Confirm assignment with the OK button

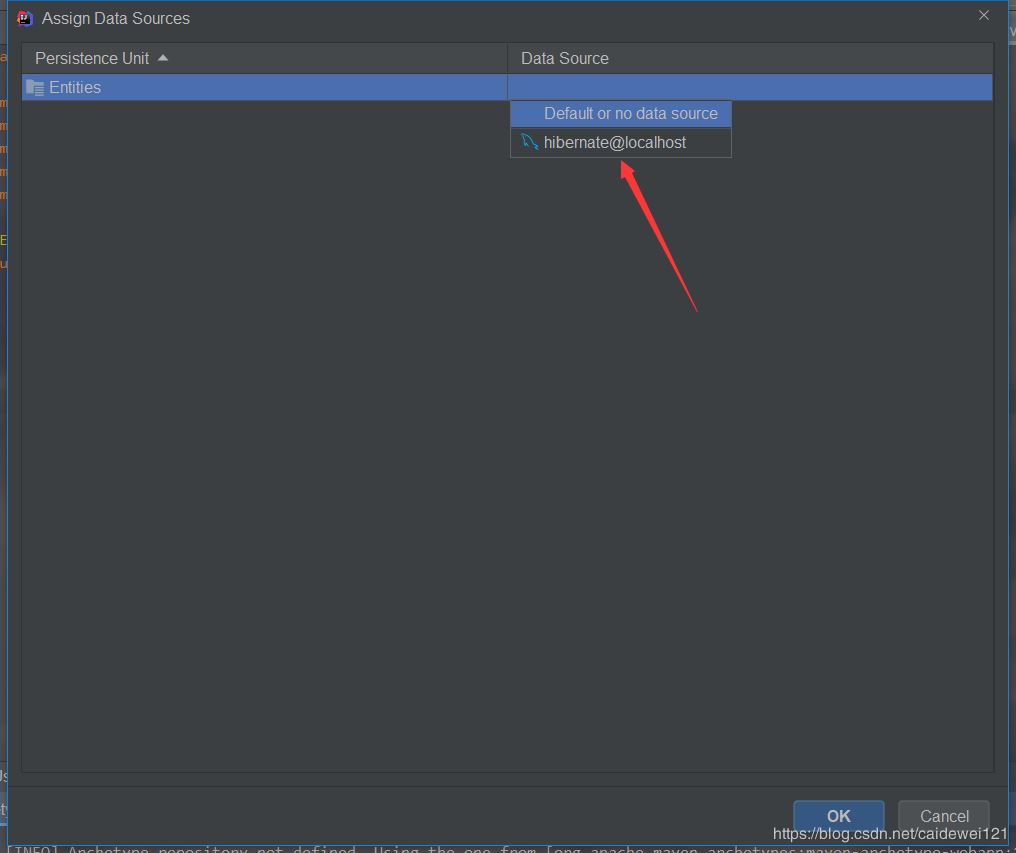click(x=838, y=816)
